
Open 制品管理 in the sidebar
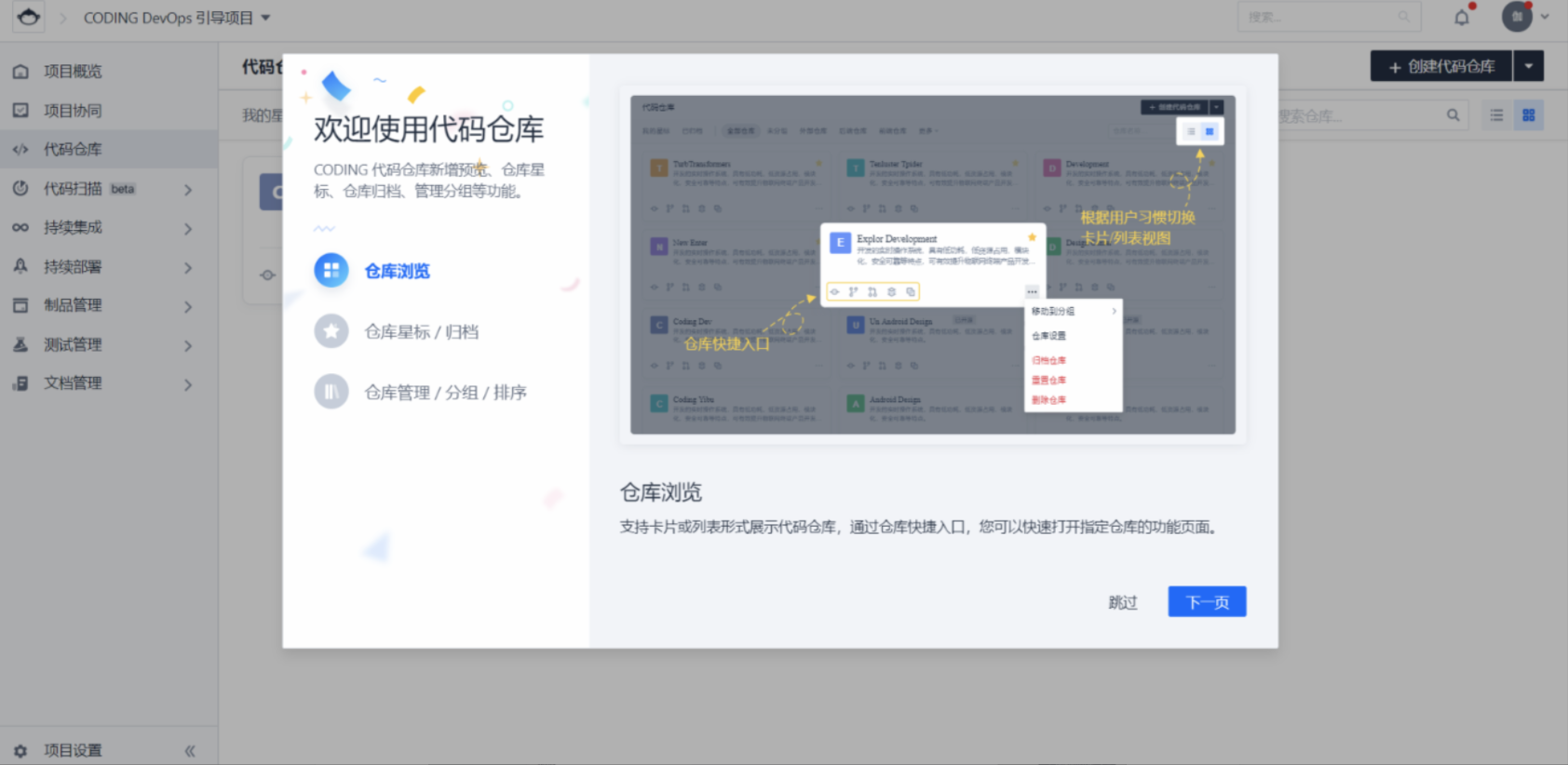point(109,305)
